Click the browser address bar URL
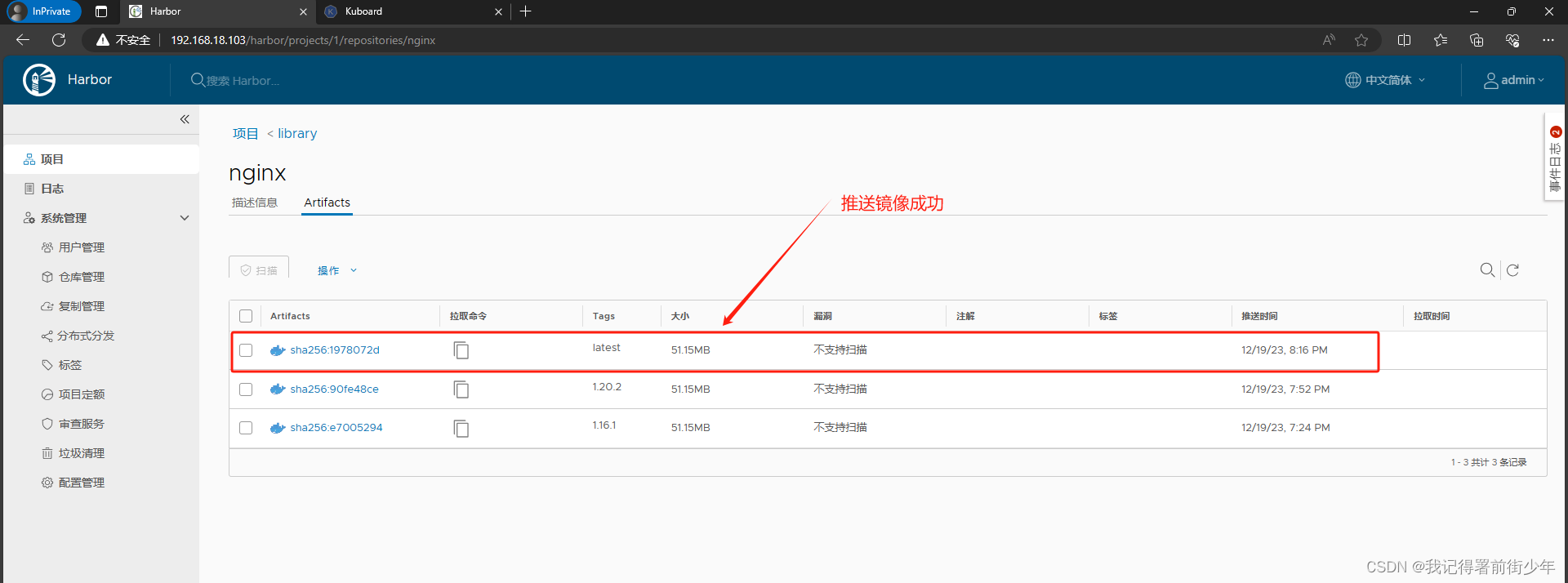Image resolution: width=1568 pixels, height=583 pixels. 303,40
